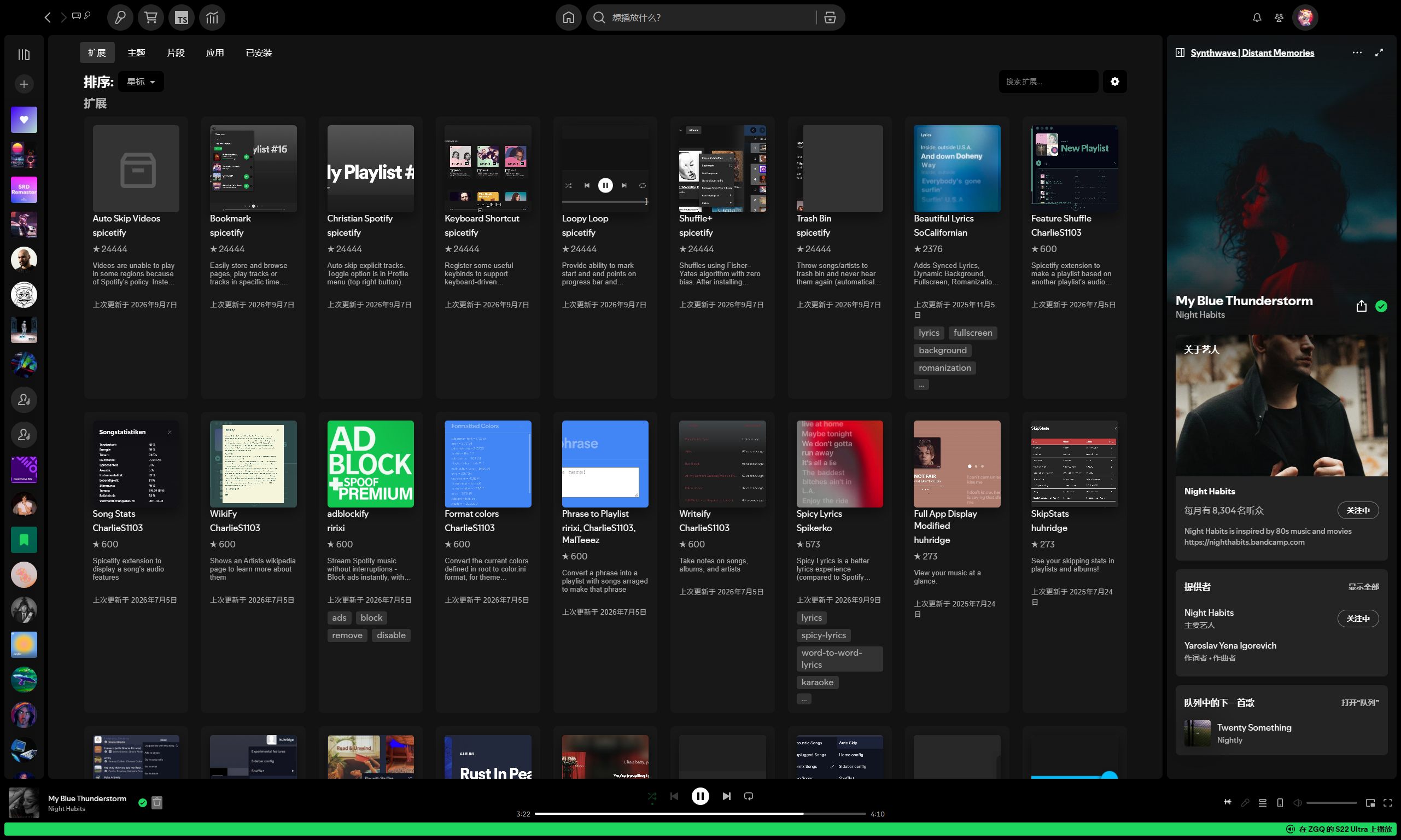Viewport: 1401px width, 840px height.
Task: Seek within the track progress bar
Action: coord(700,814)
